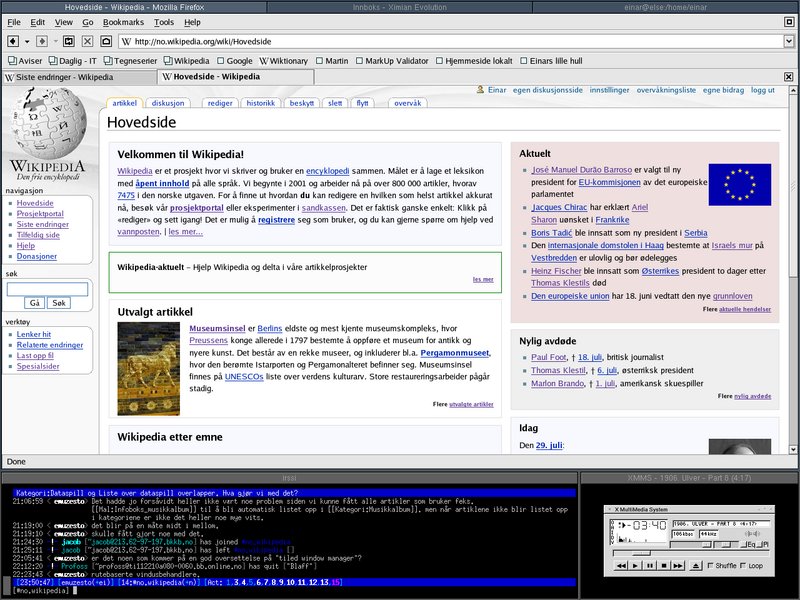The width and height of the screenshot is (800, 600).
Task: Open the Tilfeldig side sidebar link
Action: point(38,235)
